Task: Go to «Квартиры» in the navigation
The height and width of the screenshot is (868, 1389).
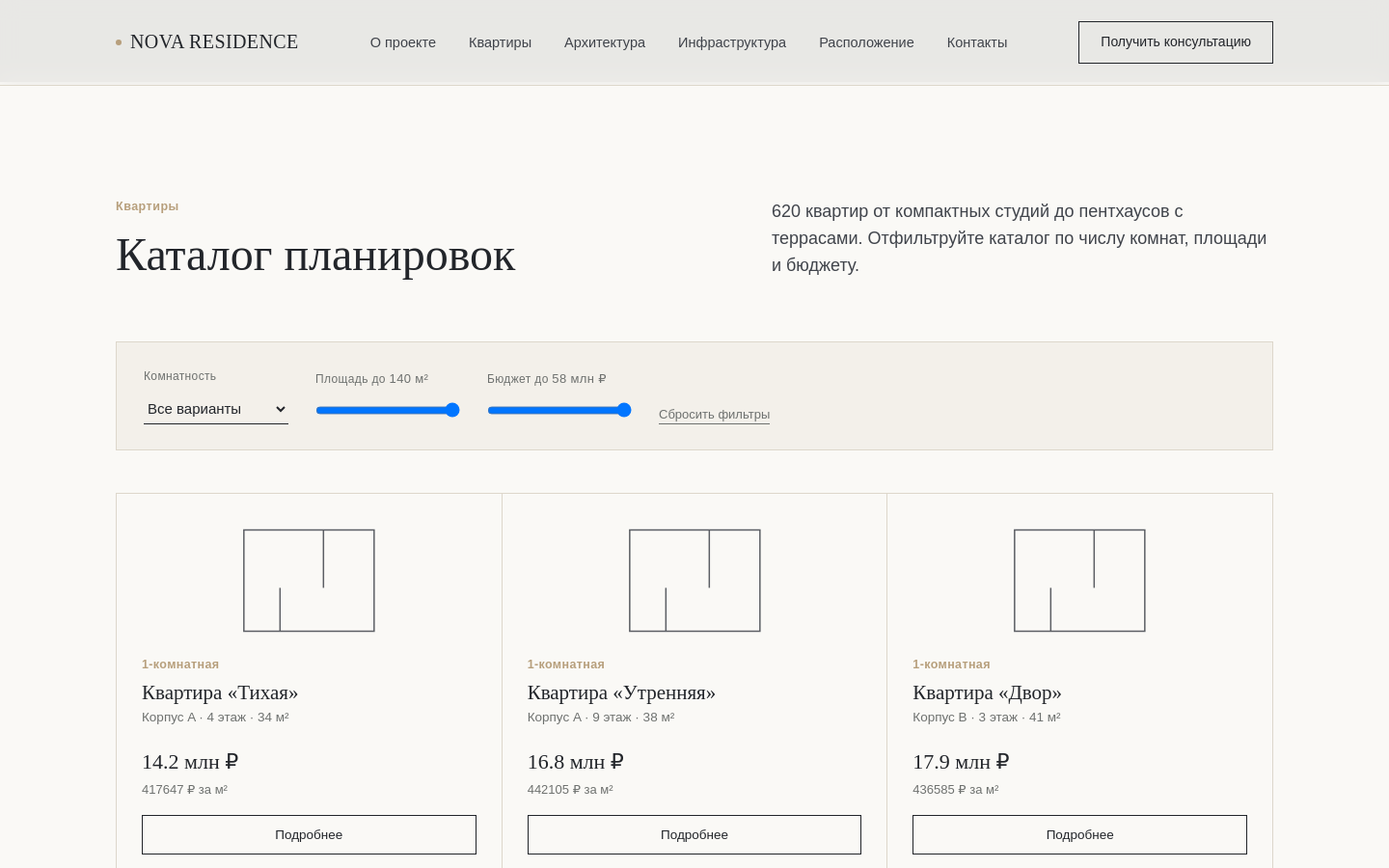Action: click(x=500, y=42)
